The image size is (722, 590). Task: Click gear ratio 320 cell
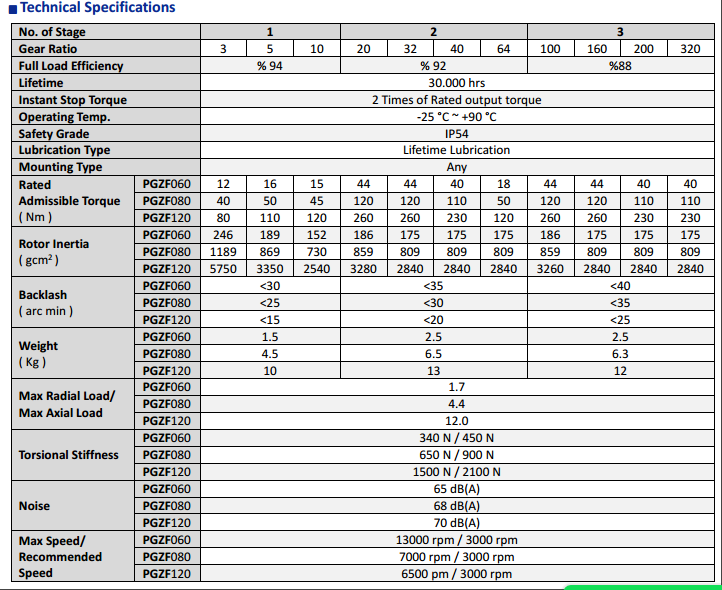pos(690,49)
